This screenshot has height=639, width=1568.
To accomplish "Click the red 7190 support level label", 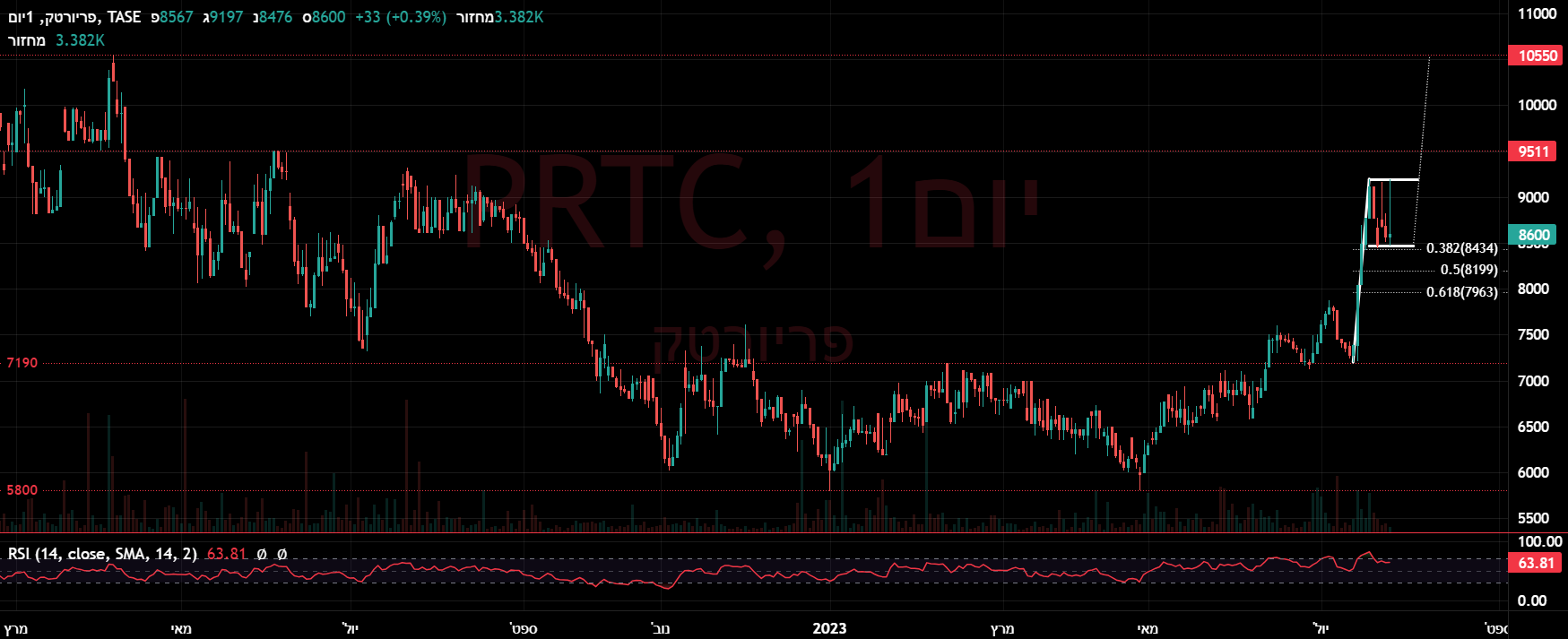I will [x=22, y=363].
